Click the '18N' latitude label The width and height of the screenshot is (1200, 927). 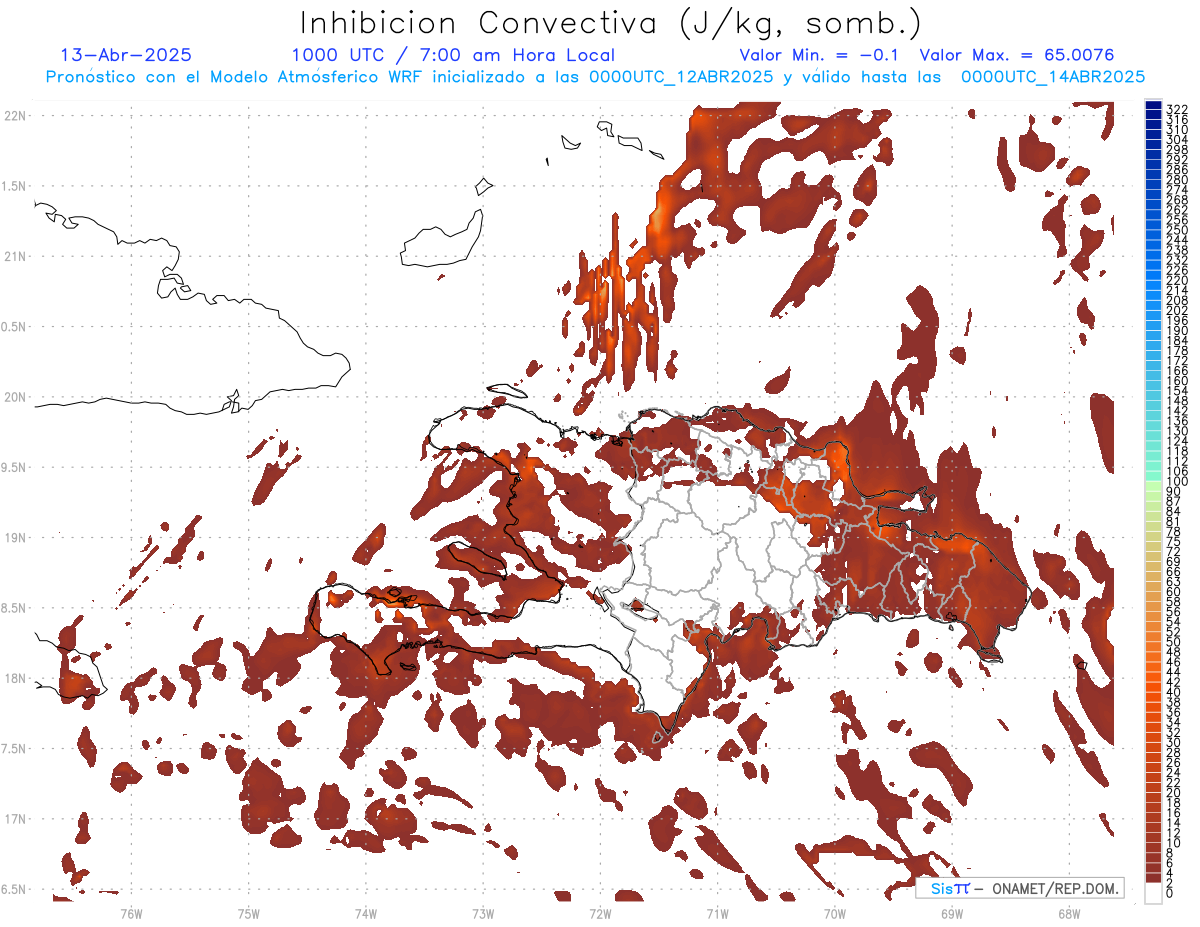15,678
